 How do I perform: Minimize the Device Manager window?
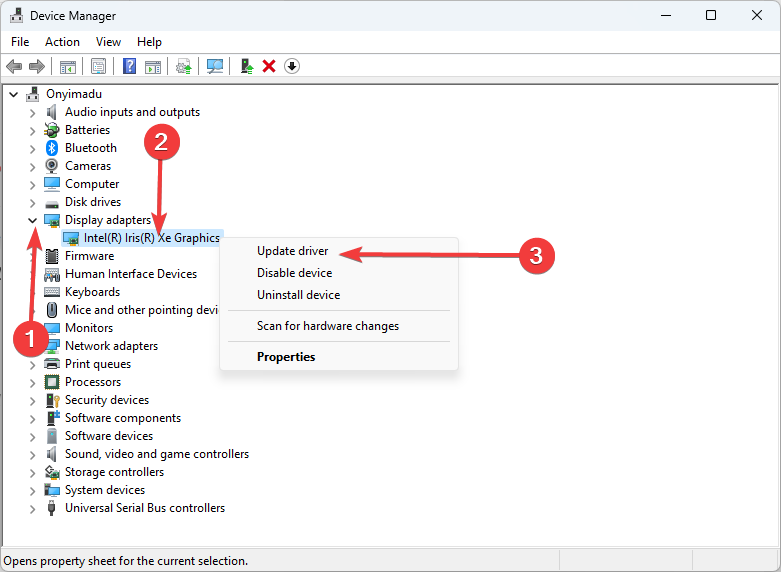[x=666, y=15]
